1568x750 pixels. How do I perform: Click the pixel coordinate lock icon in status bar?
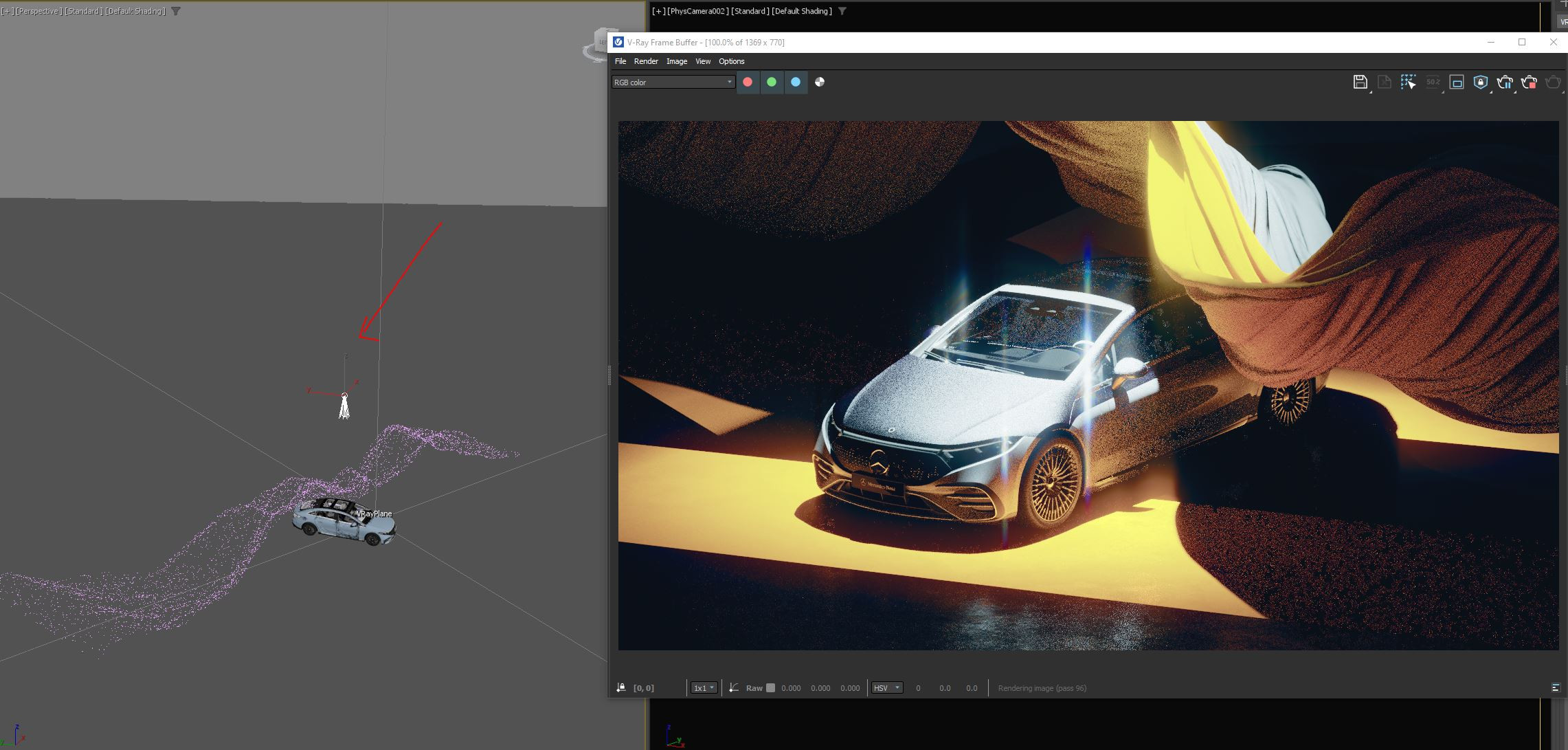[x=621, y=688]
